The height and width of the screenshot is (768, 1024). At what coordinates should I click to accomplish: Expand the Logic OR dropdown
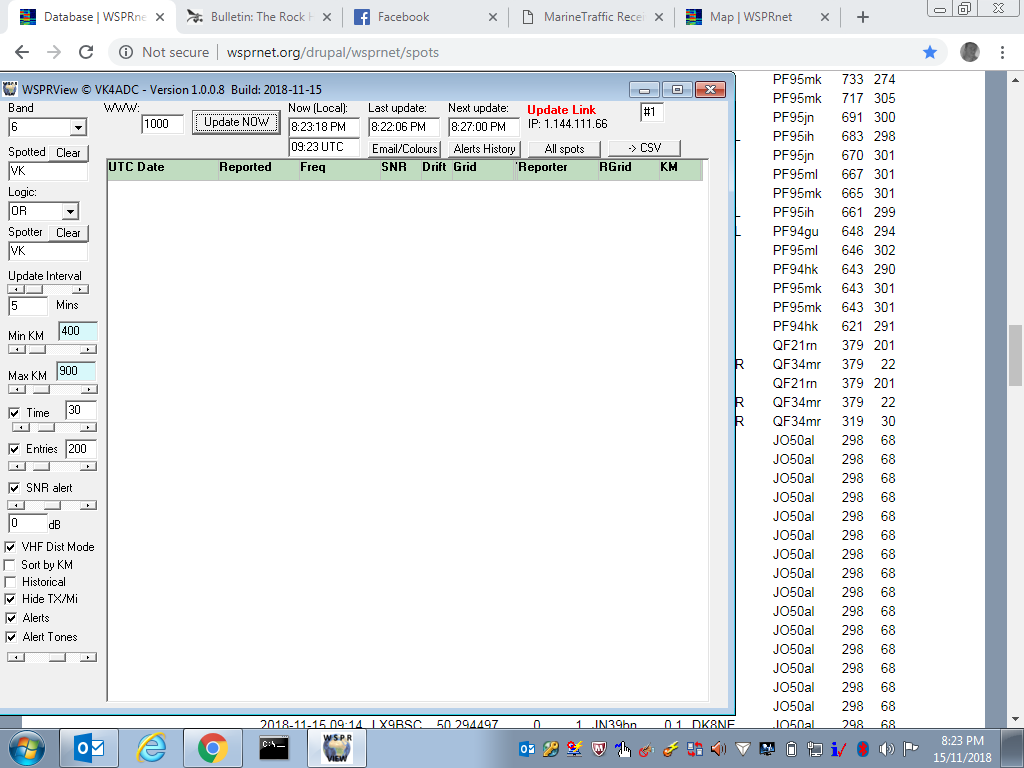pyautogui.click(x=69, y=211)
